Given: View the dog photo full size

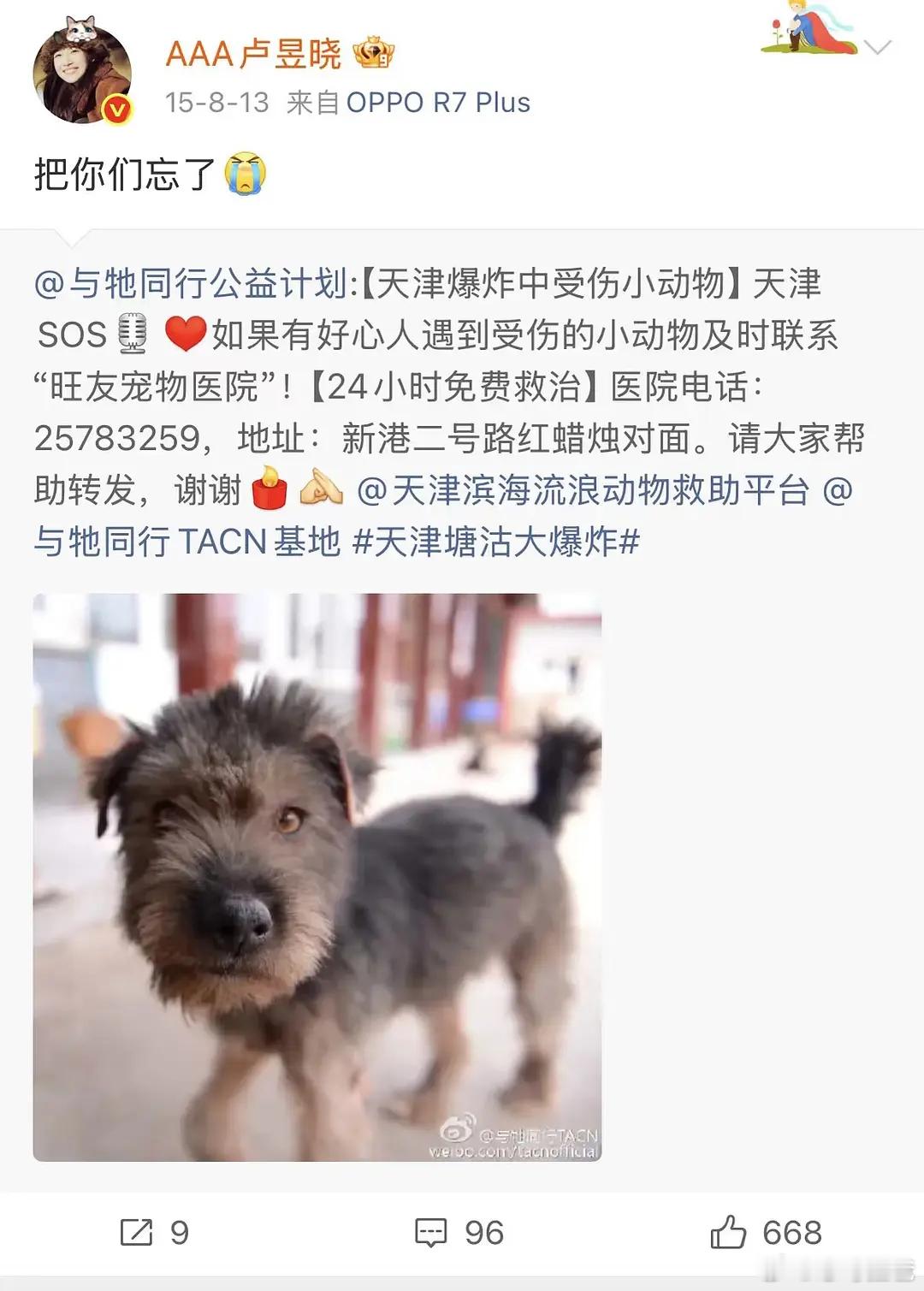Looking at the screenshot, I should [x=317, y=877].
